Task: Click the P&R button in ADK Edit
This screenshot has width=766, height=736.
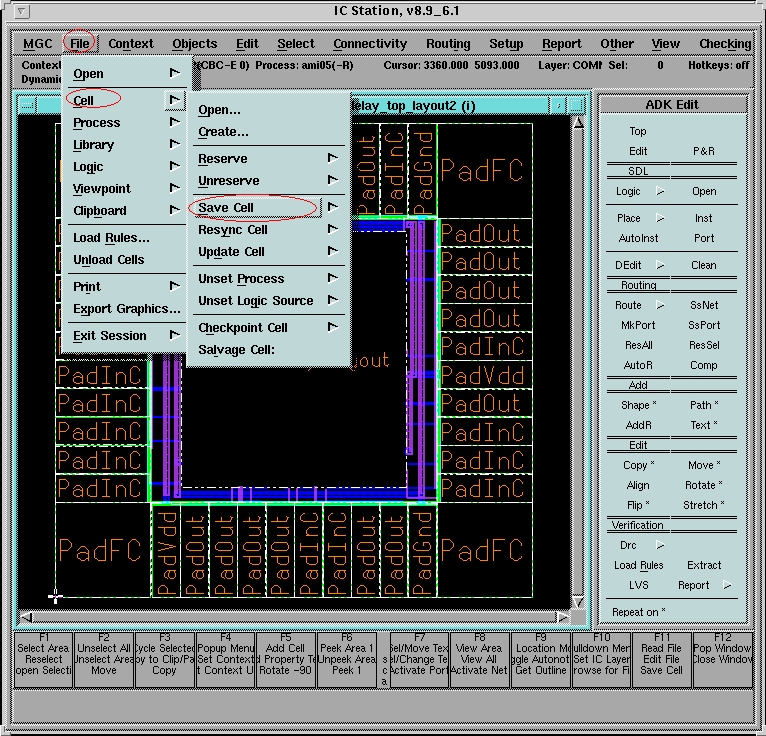Action: (704, 151)
